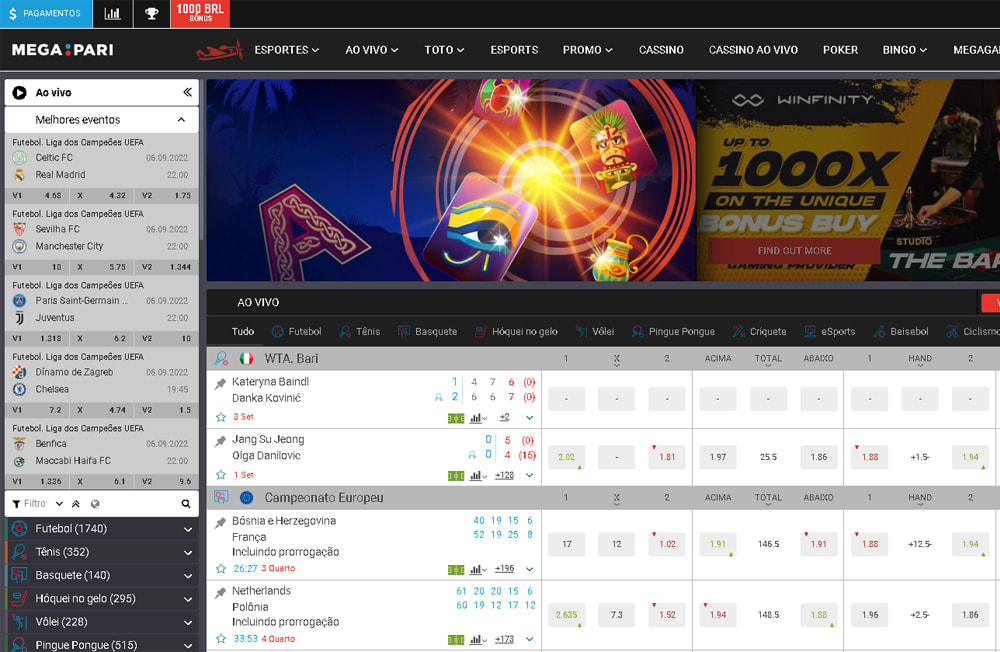This screenshot has height=652, width=1000.
Task: Expand the Hóquei no gelo (295) category
Action: pyautogui.click(x=188, y=599)
